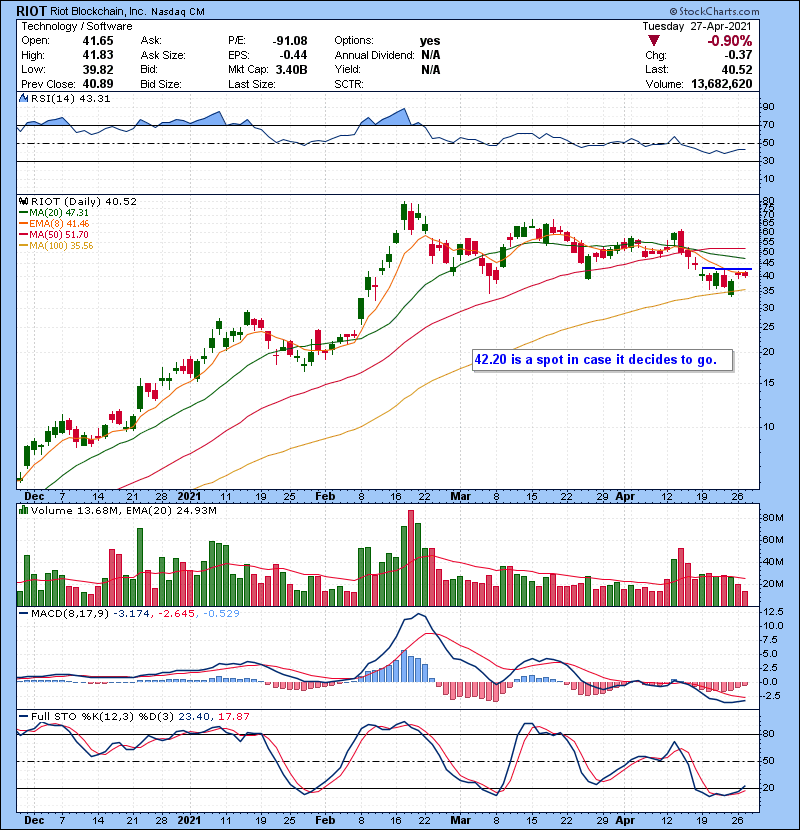Click the EPS value -0.44
The height and width of the screenshot is (830, 800).
(x=294, y=55)
